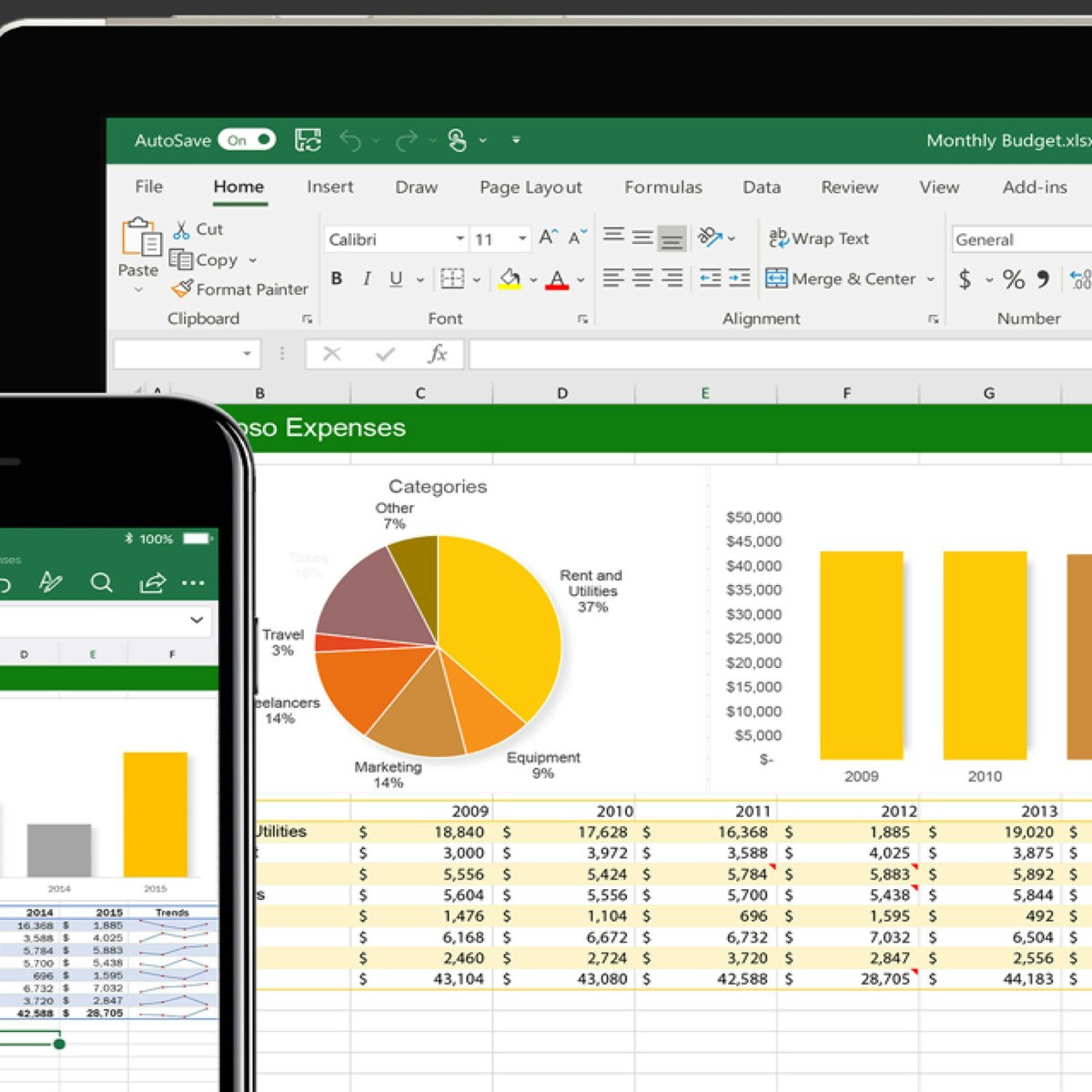Expand the formula bar chevron on phone
This screenshot has height=1092, width=1092.
pos(197,620)
